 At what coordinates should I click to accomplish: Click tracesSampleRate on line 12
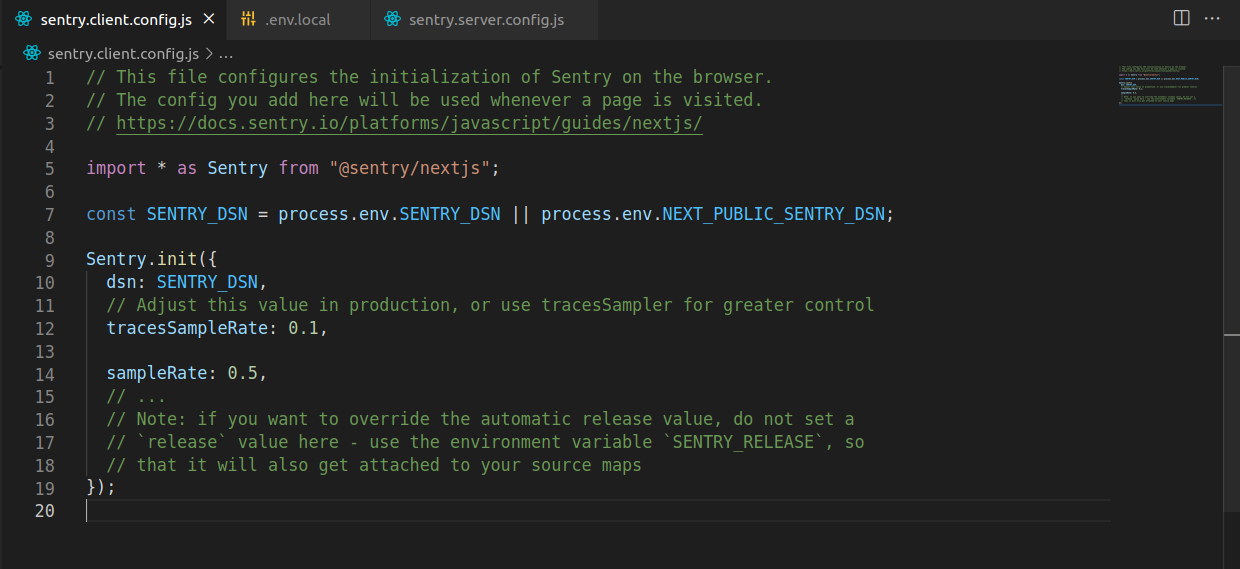pyautogui.click(x=187, y=328)
